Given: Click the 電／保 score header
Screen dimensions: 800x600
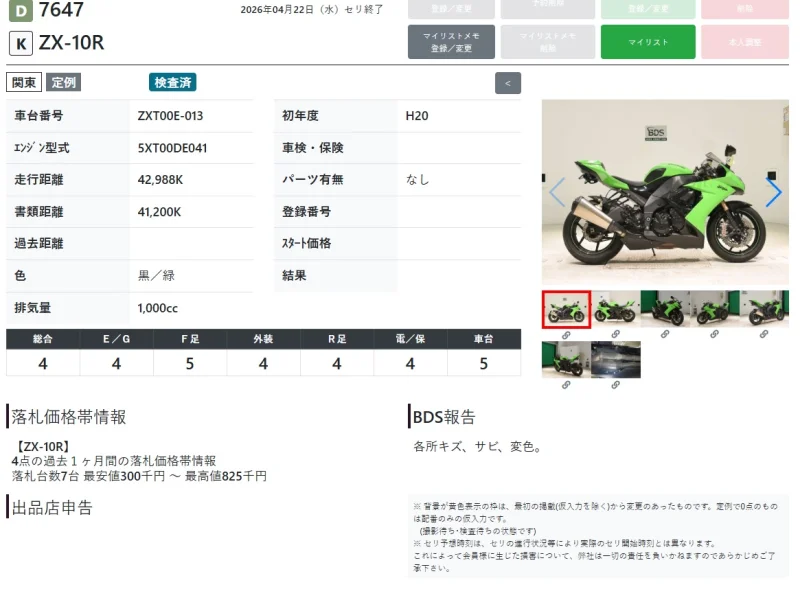Looking at the screenshot, I should tap(410, 339).
